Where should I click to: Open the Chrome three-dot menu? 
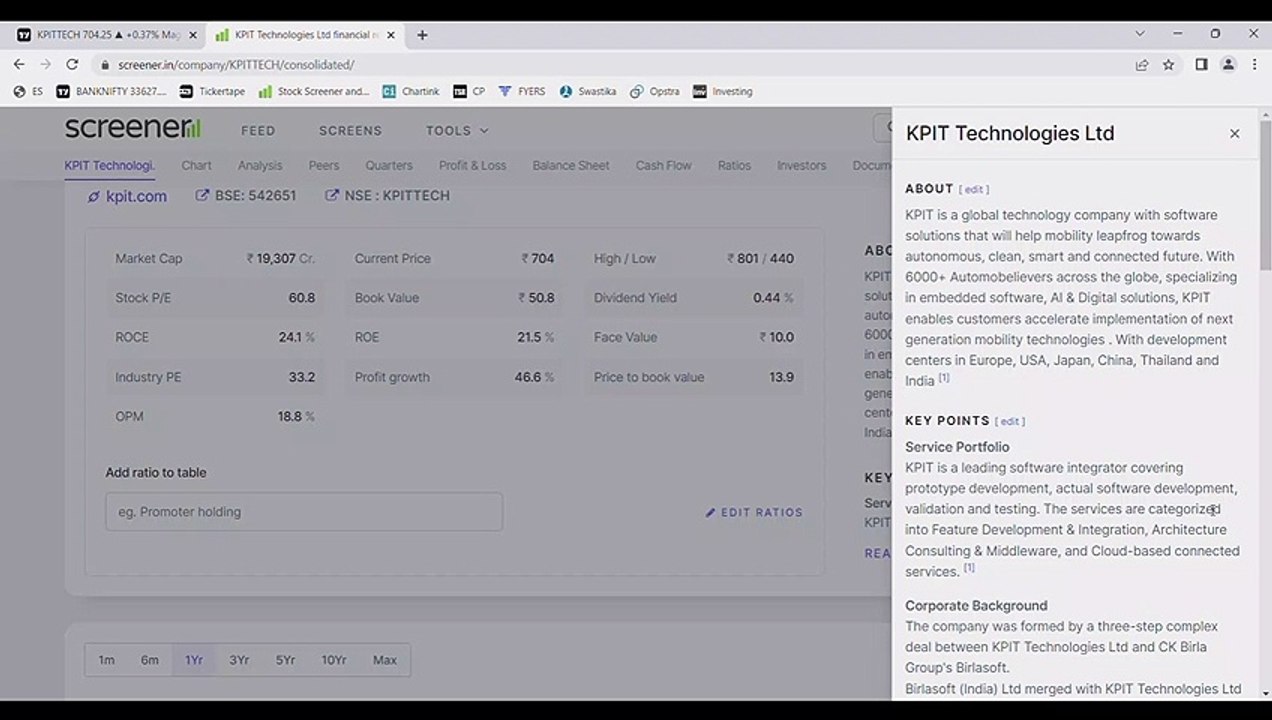(1254, 64)
